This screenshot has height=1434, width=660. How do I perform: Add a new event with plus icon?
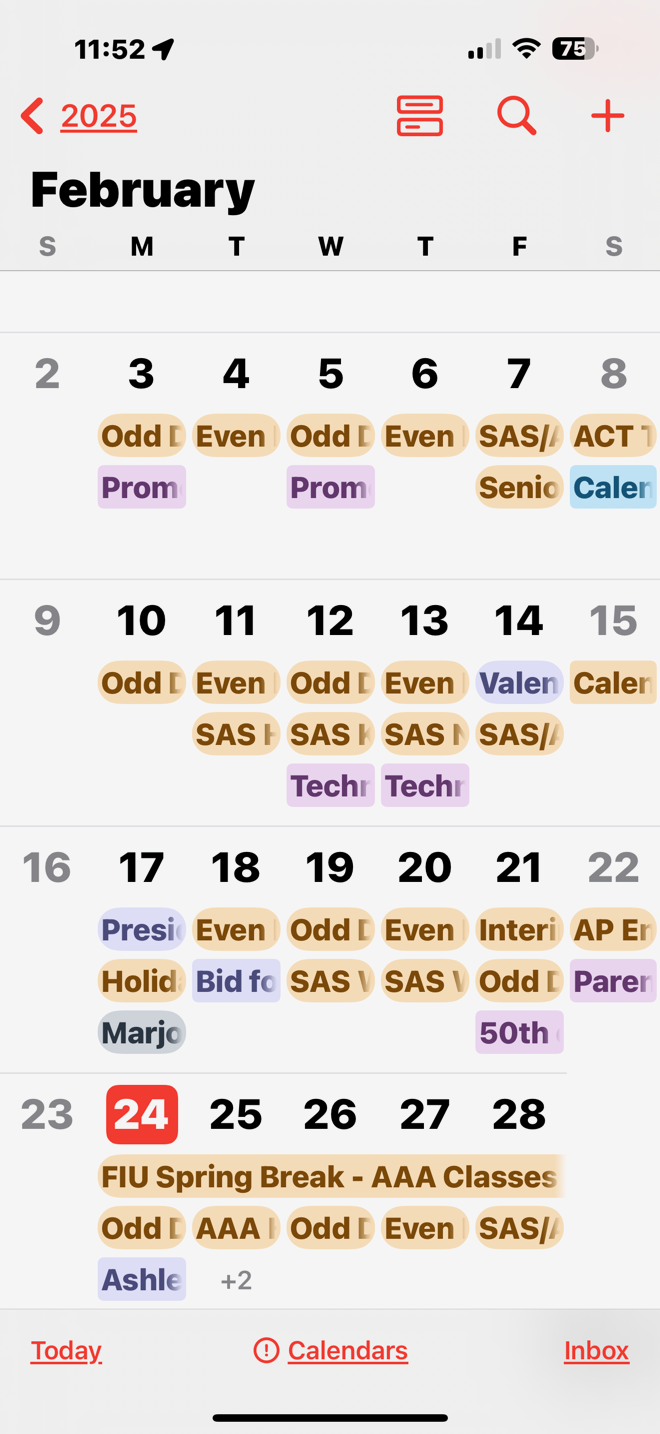coord(607,116)
